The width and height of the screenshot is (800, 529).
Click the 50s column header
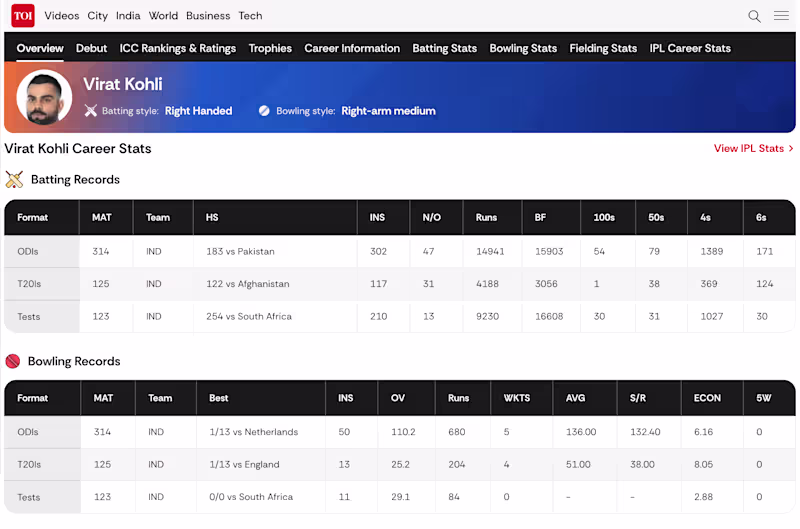click(656, 217)
